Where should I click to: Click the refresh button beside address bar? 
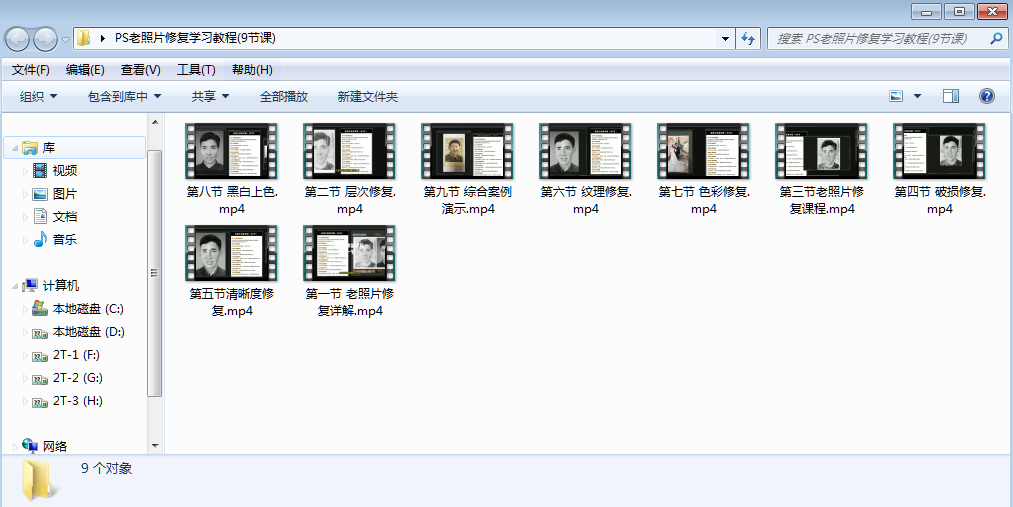coord(748,39)
